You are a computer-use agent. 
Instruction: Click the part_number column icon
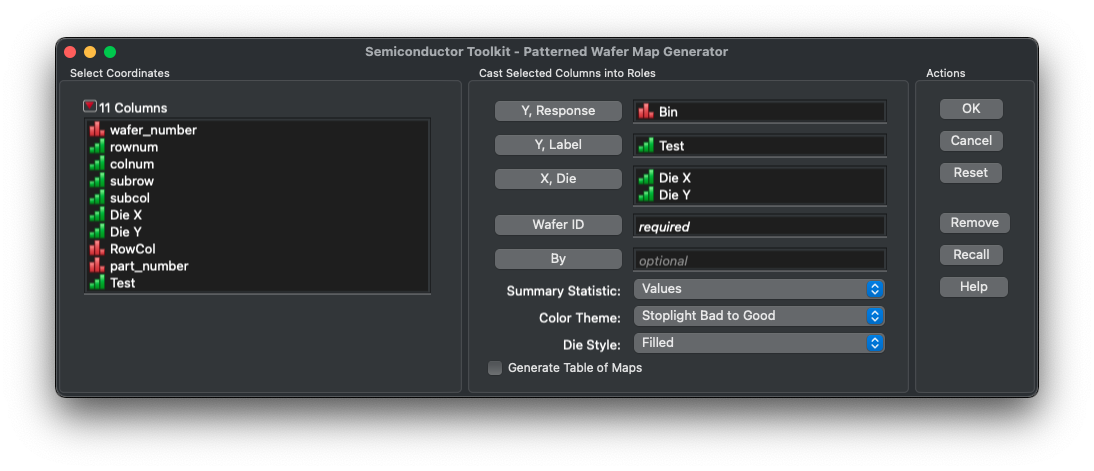tap(97, 266)
